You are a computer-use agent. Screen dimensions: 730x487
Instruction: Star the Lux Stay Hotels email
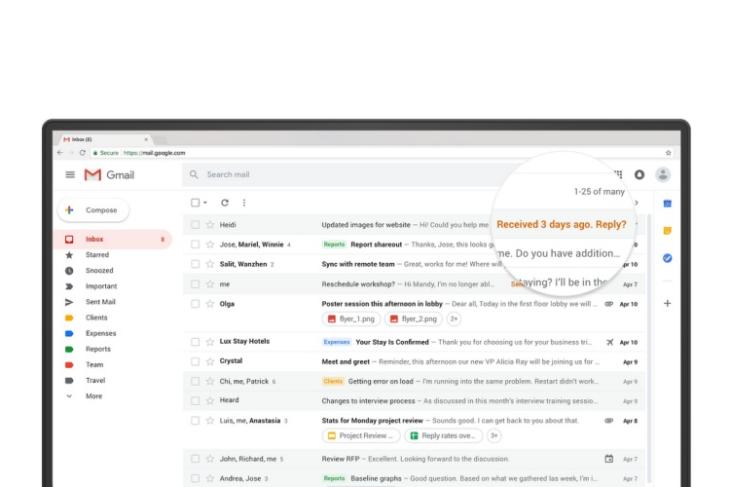coord(210,342)
